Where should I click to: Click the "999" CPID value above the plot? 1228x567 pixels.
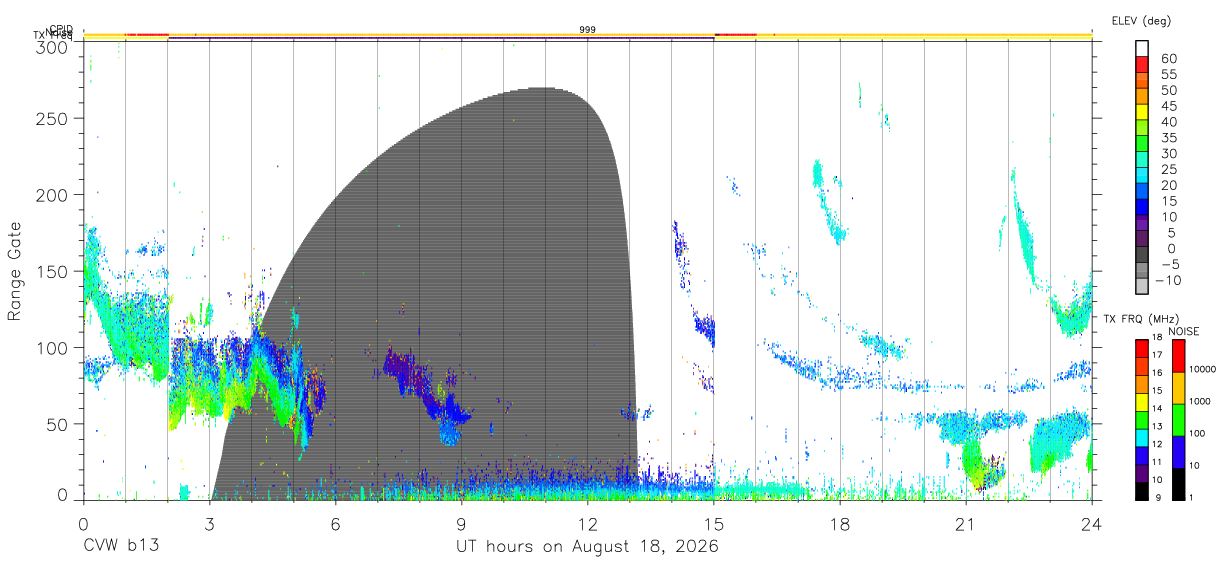[588, 30]
